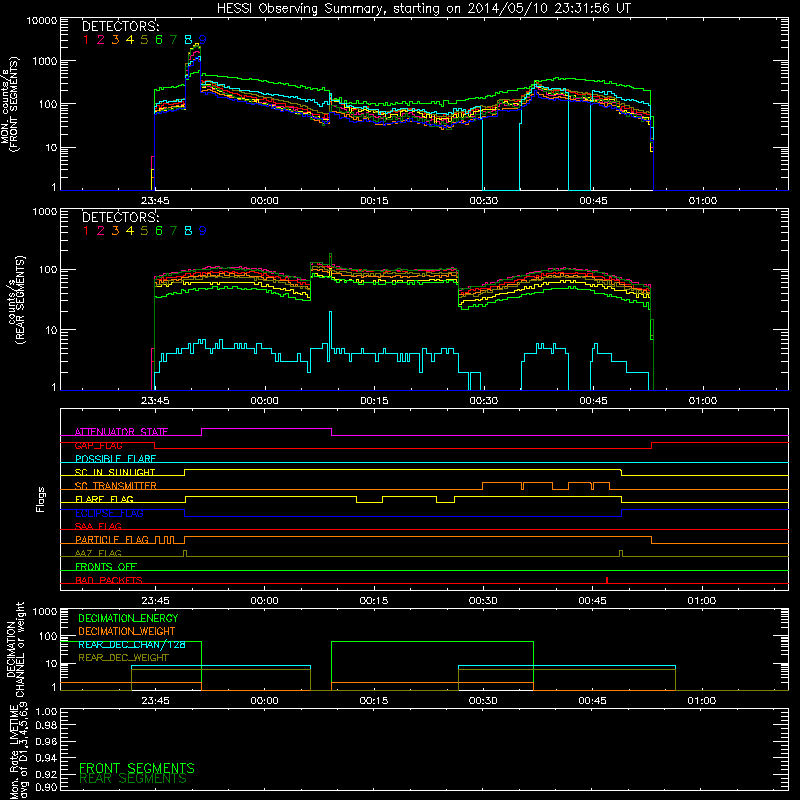Click the ECLIPSE_FLAG label
Screen dimensions: 800x800
pos(109,513)
